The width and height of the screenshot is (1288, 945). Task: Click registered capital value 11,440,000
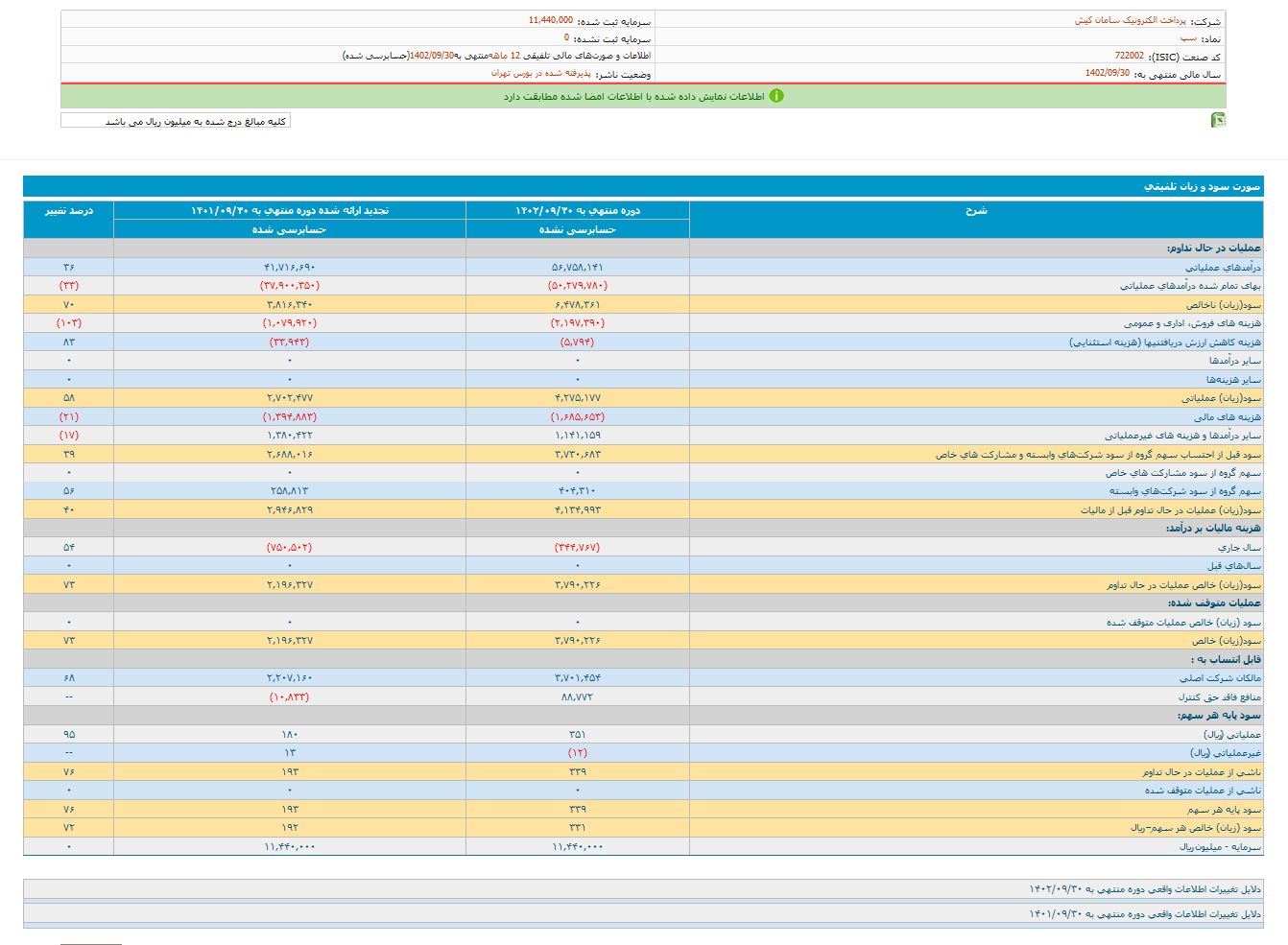[550, 20]
